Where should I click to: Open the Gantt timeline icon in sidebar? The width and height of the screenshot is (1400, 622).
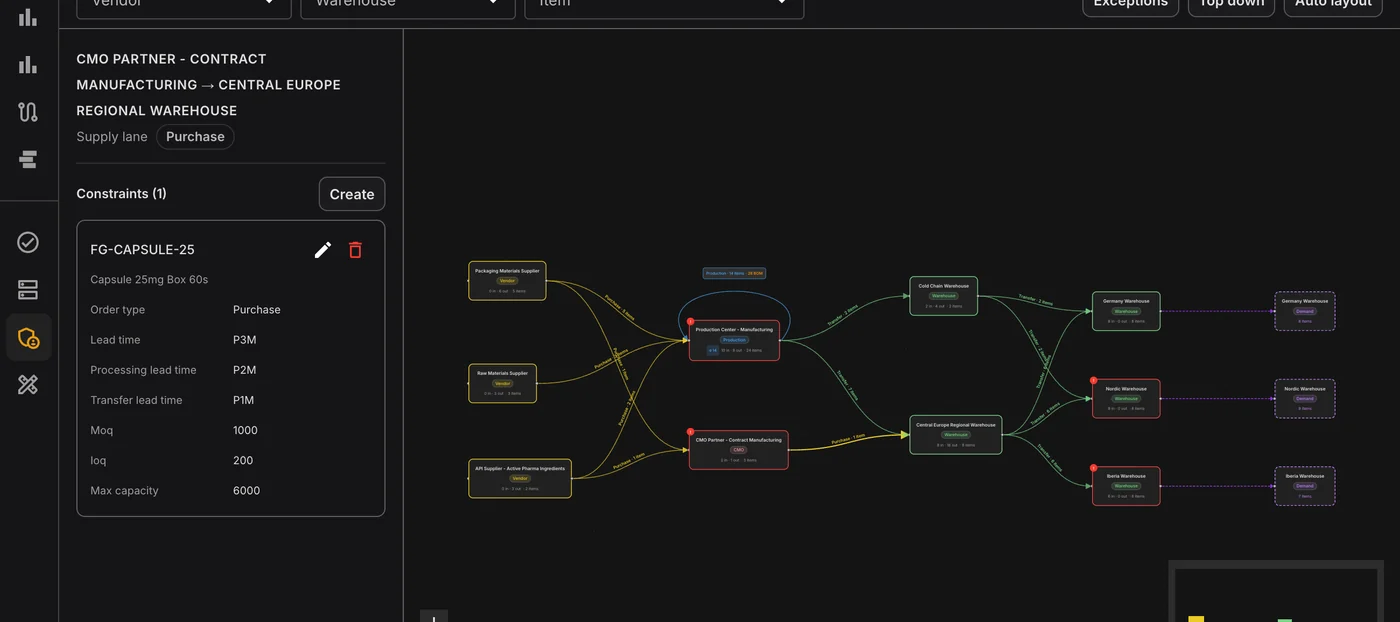point(28,159)
